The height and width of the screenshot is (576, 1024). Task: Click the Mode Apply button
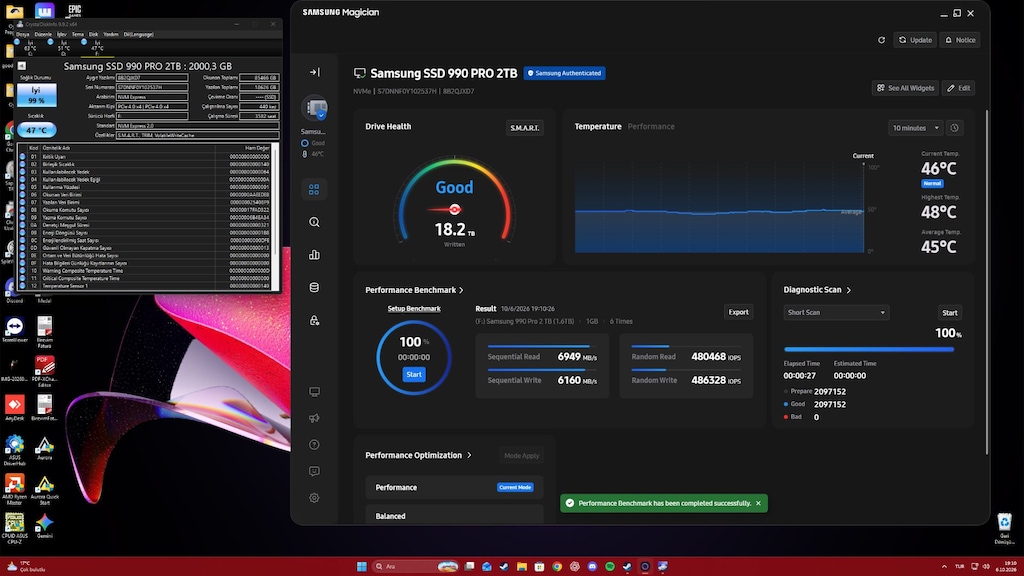pos(521,456)
